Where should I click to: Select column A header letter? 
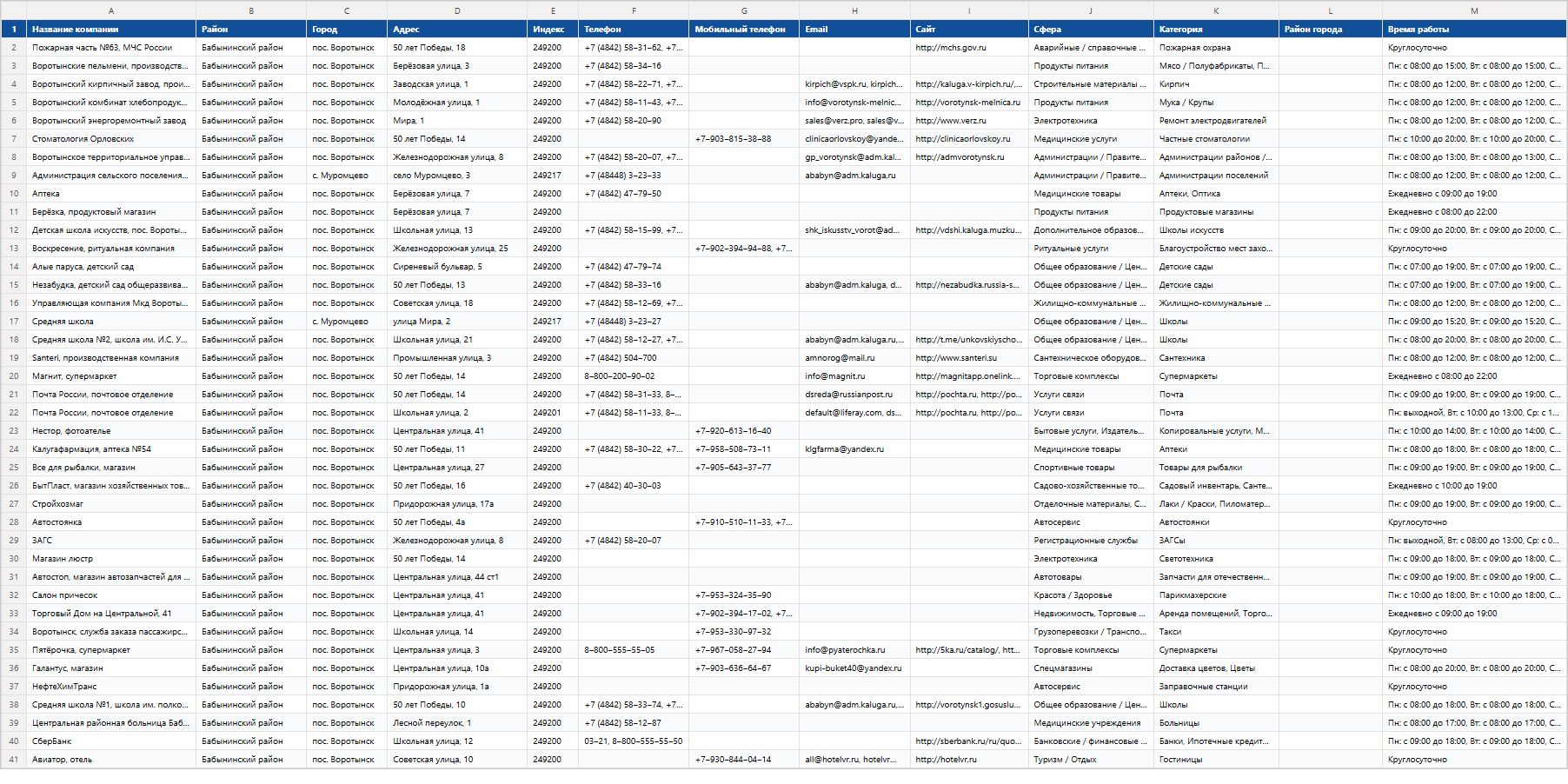tap(111, 10)
